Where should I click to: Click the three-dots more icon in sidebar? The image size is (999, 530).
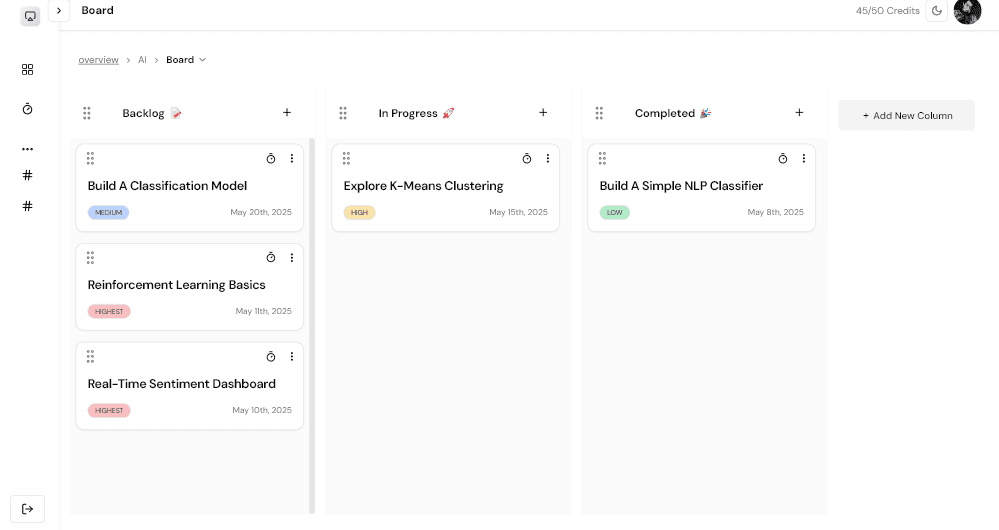27,149
